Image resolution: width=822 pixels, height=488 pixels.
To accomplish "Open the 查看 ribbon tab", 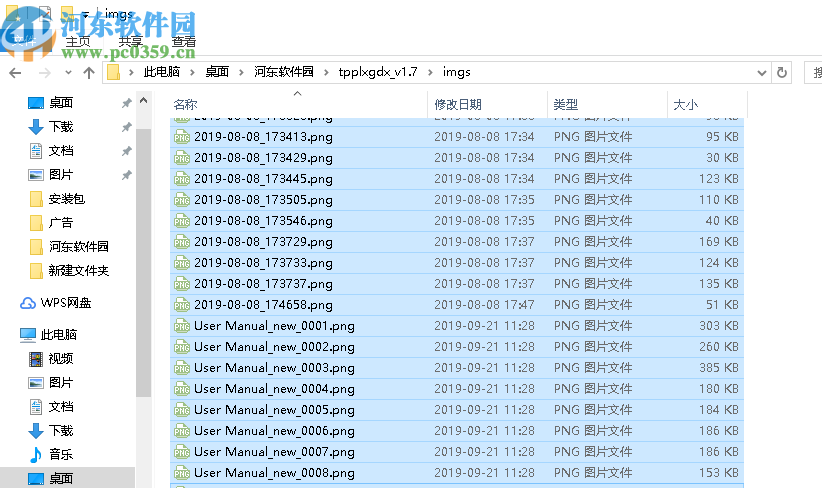I will coord(183,41).
